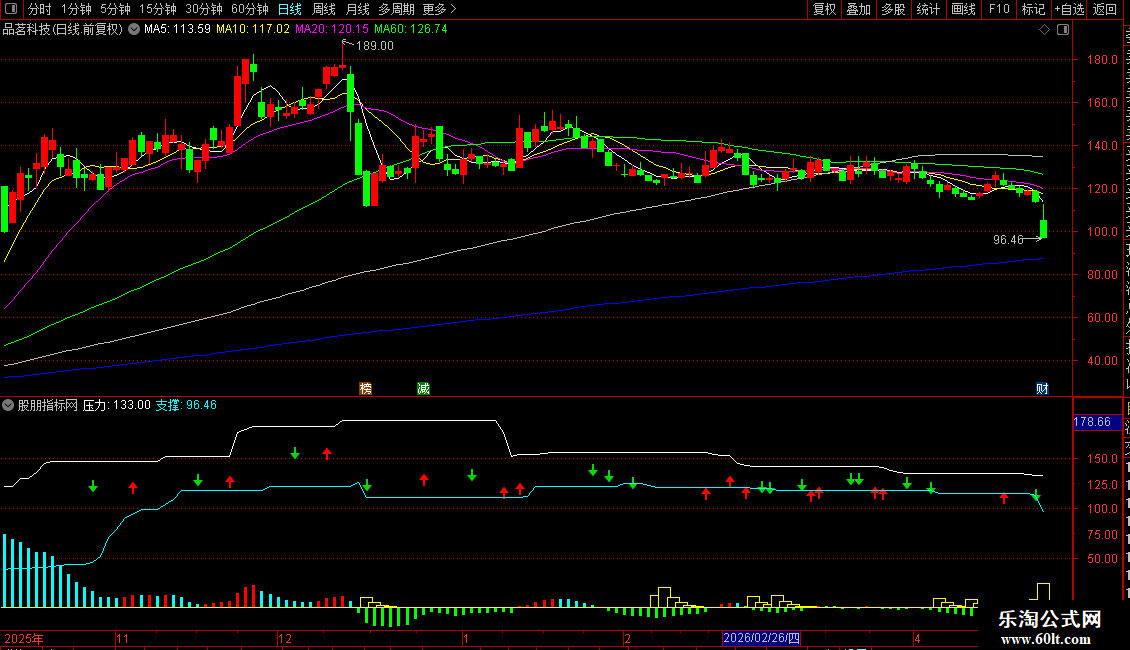Click the 复权 adjustment button
This screenshot has width=1130, height=650.
click(x=824, y=9)
